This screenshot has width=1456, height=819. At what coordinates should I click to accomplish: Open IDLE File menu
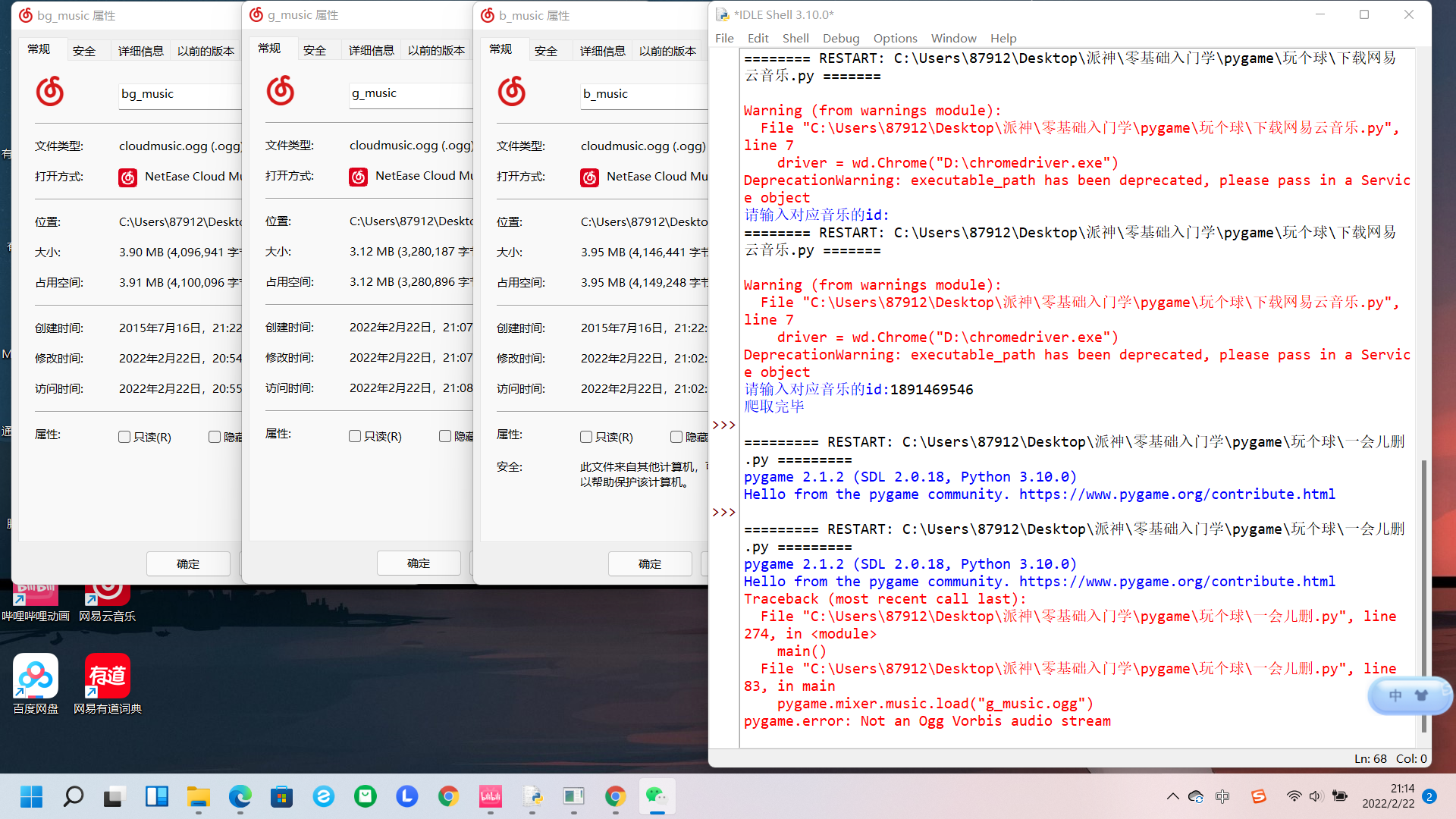tap(725, 38)
